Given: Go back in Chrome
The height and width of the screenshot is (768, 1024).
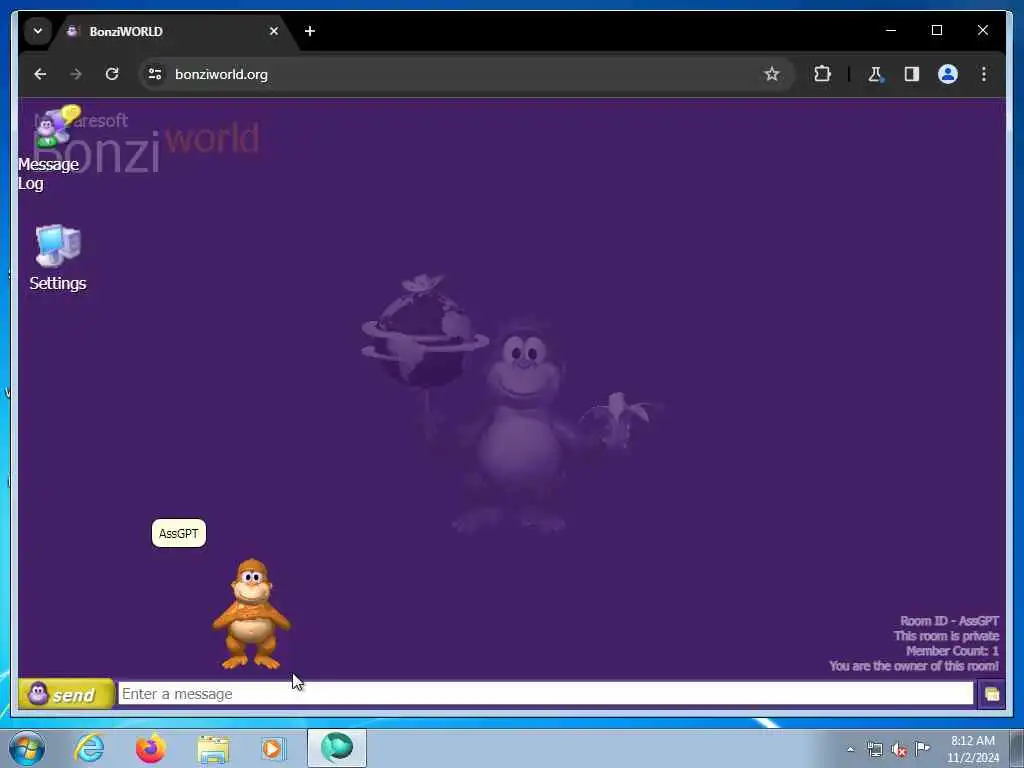Looking at the screenshot, I should pyautogui.click(x=40, y=74).
